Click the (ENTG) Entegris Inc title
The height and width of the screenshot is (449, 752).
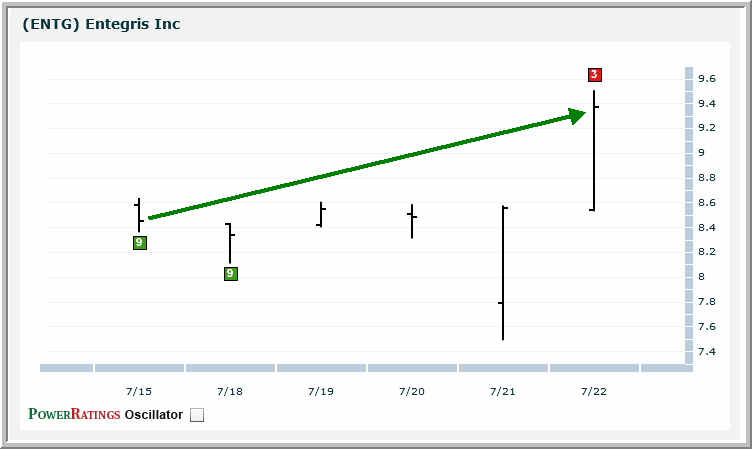click(x=101, y=24)
